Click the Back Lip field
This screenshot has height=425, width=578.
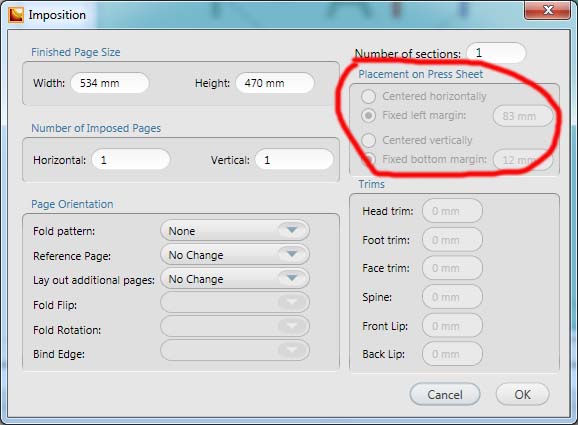(452, 354)
